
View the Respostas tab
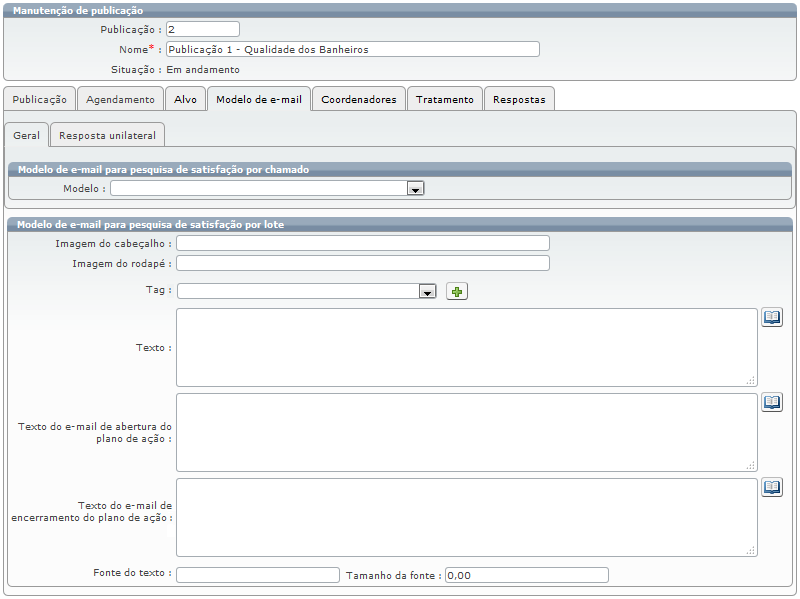pos(519,100)
